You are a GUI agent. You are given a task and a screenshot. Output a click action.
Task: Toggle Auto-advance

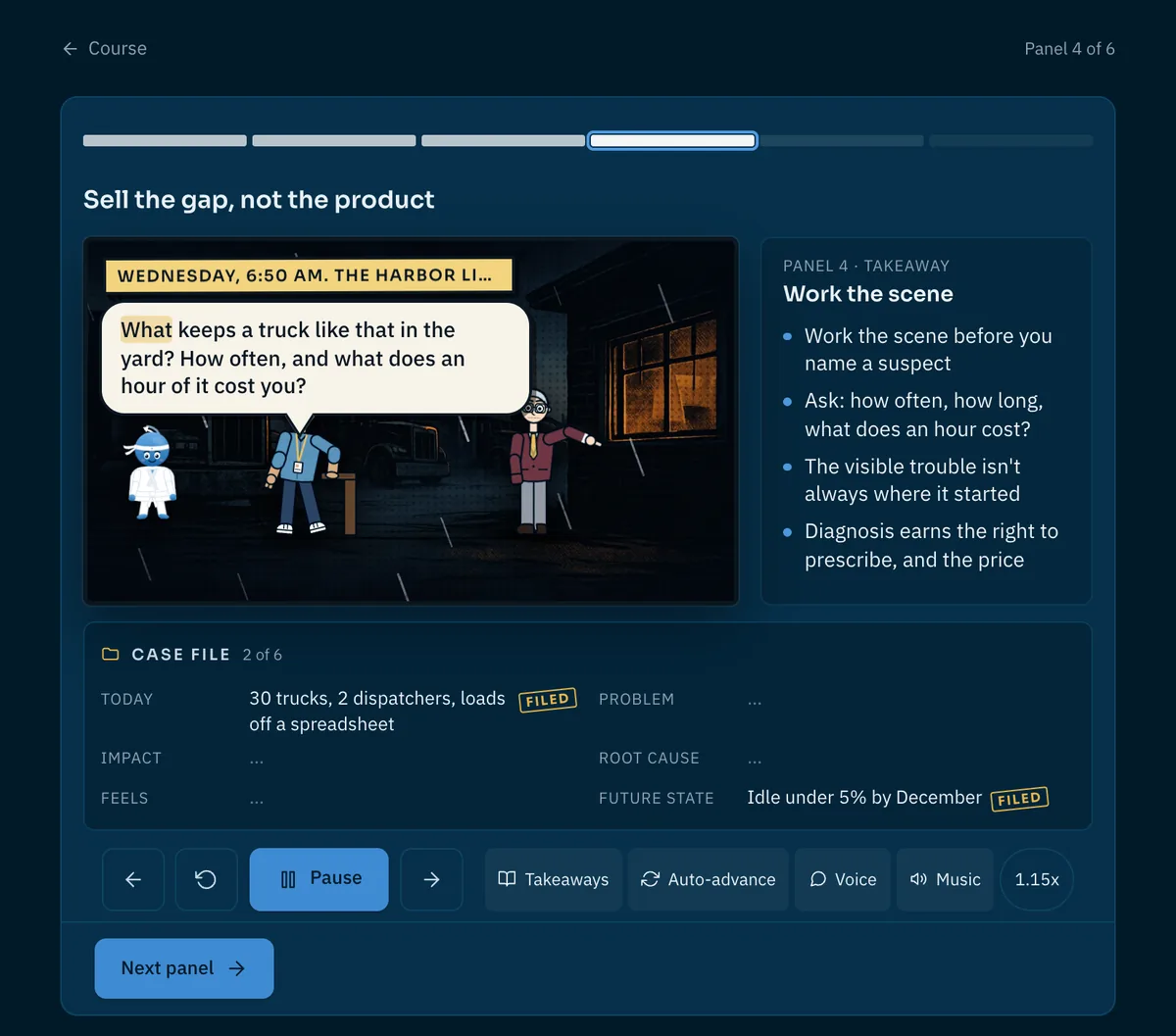[709, 879]
